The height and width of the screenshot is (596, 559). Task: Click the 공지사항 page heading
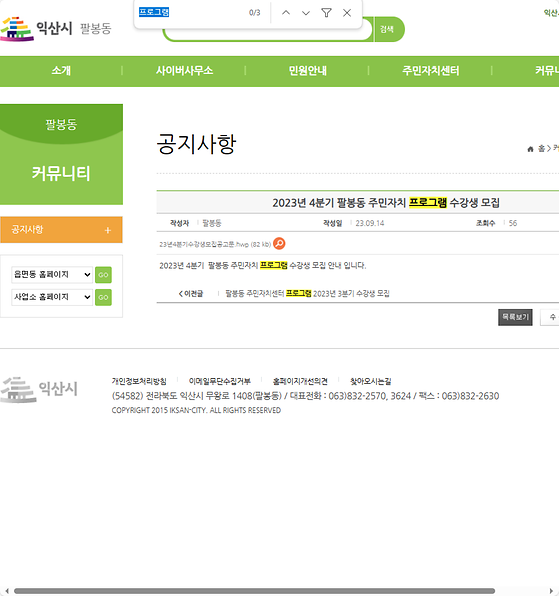(196, 144)
